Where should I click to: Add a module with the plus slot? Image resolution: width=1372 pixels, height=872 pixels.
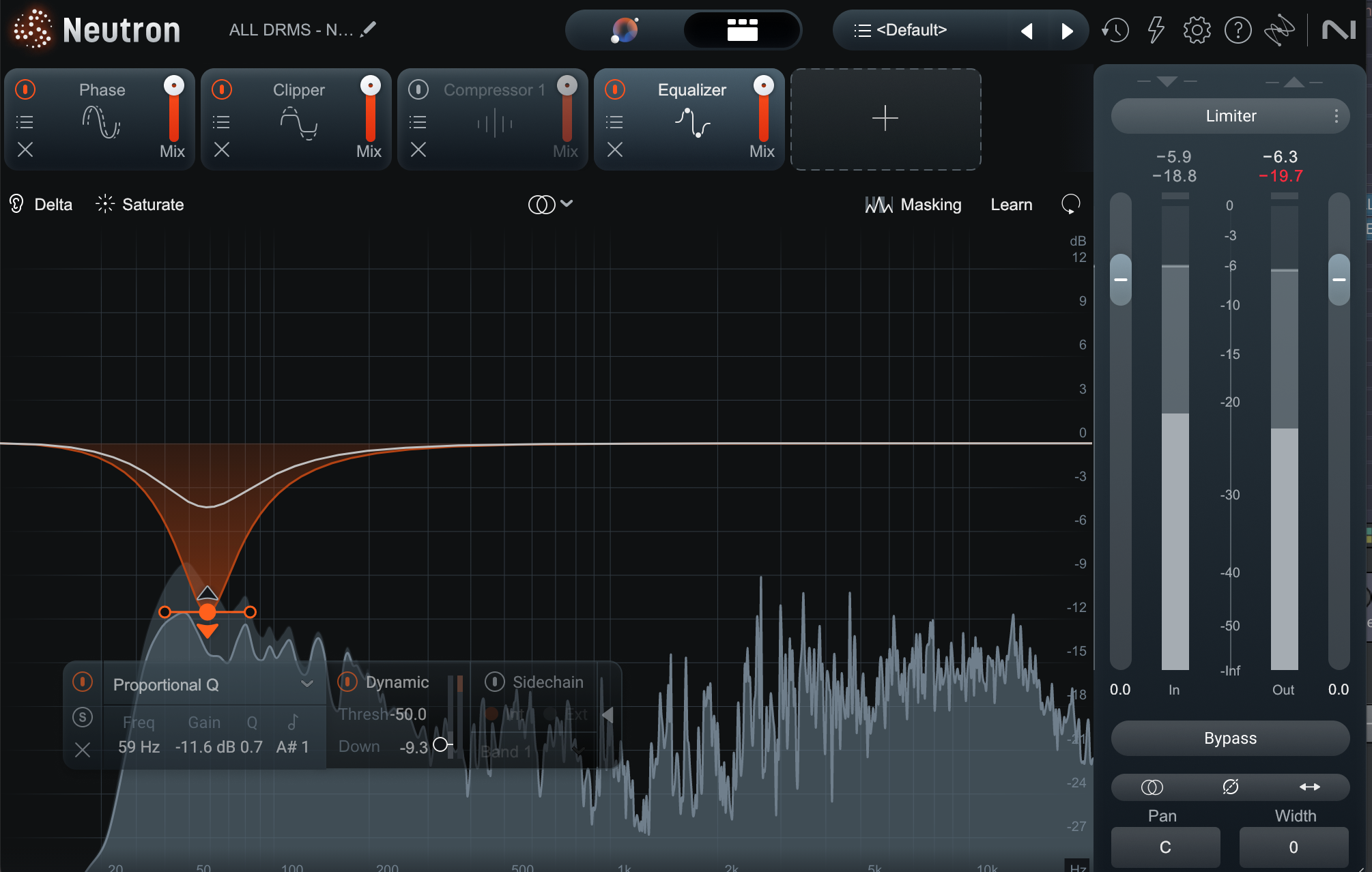pyautogui.click(x=885, y=119)
